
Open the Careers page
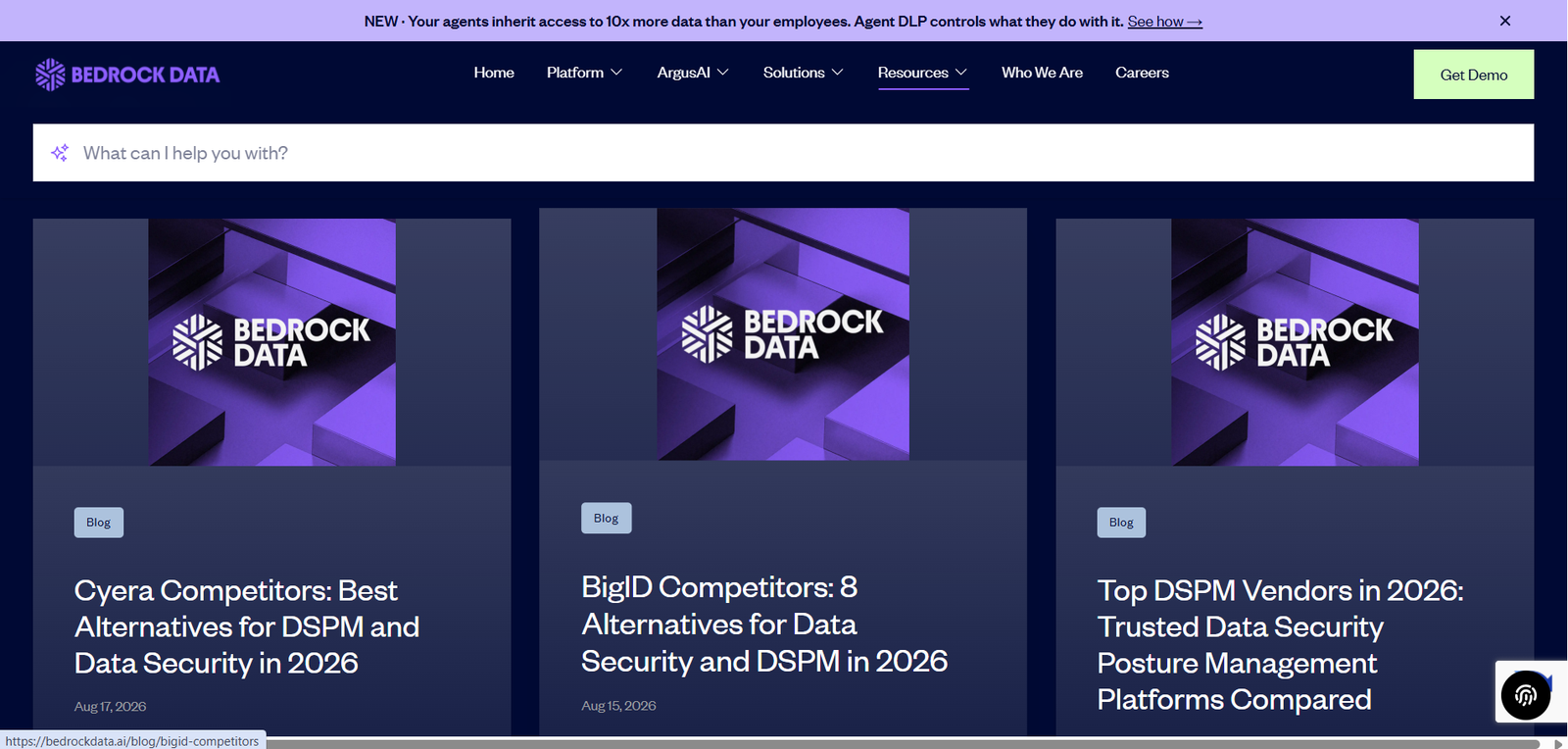pos(1142,73)
